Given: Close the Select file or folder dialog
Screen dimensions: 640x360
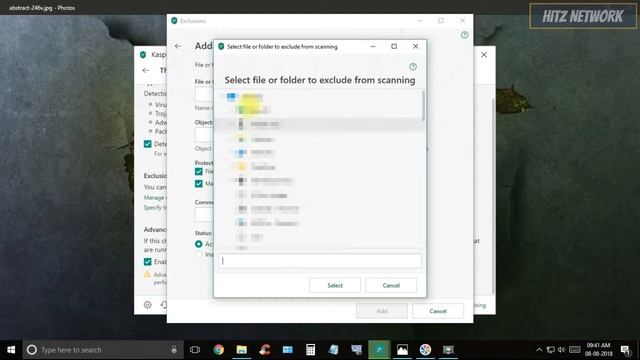Looking at the screenshot, I should (x=416, y=47).
